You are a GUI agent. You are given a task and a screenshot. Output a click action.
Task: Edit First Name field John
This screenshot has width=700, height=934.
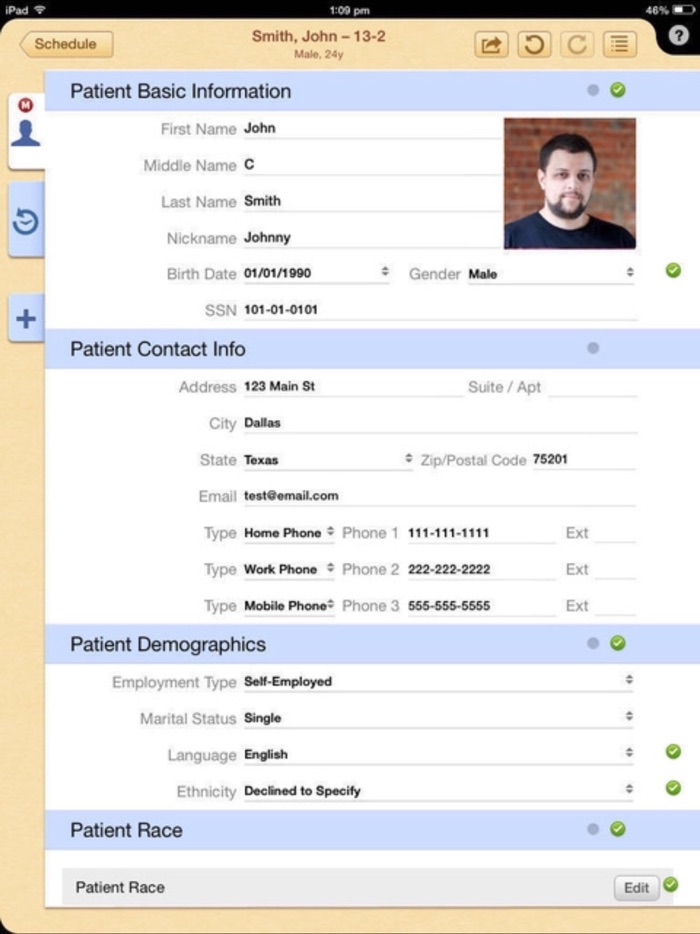pos(372,129)
